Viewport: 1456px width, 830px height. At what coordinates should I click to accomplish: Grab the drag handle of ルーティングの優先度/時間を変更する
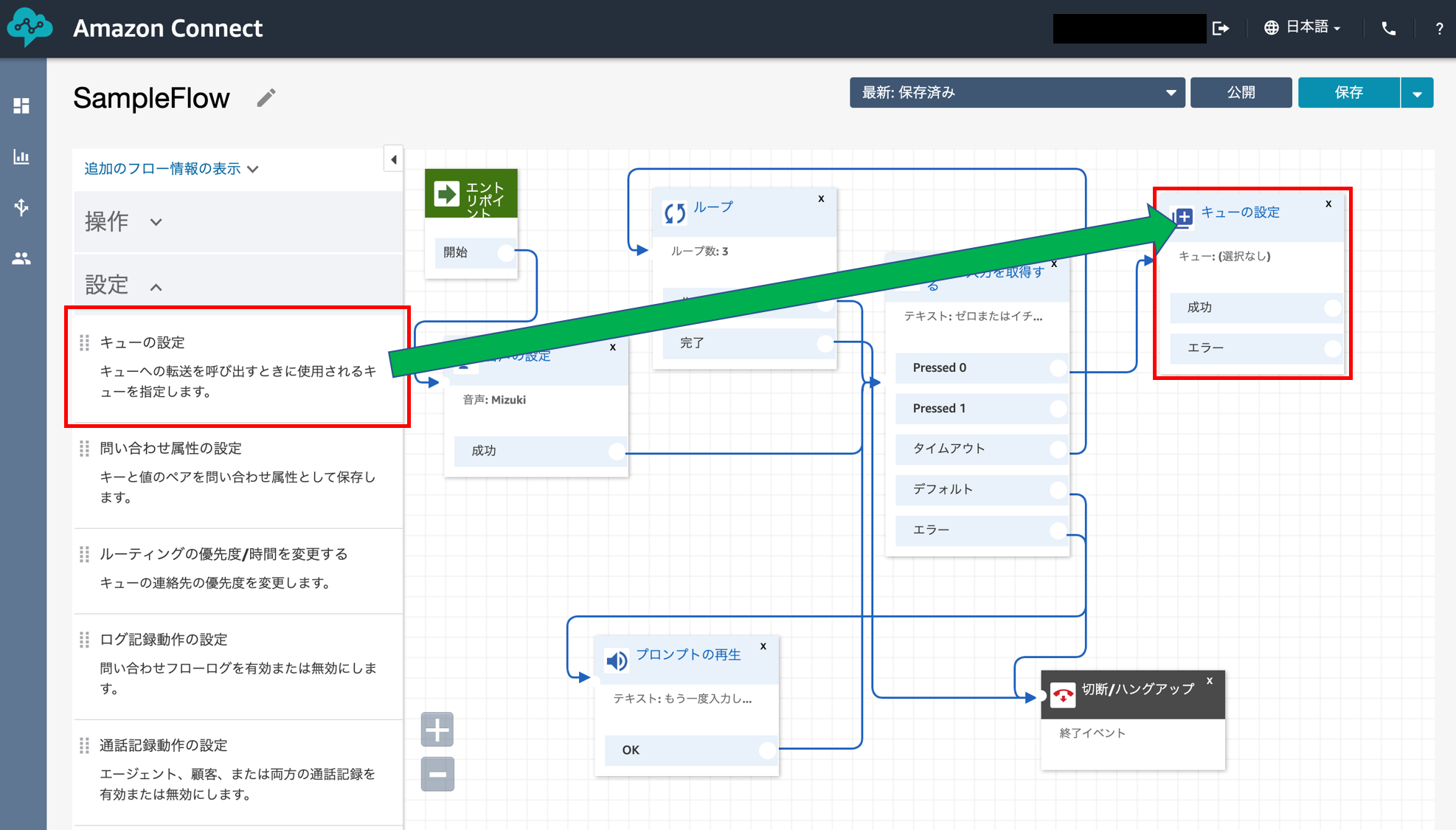pyautogui.click(x=84, y=553)
